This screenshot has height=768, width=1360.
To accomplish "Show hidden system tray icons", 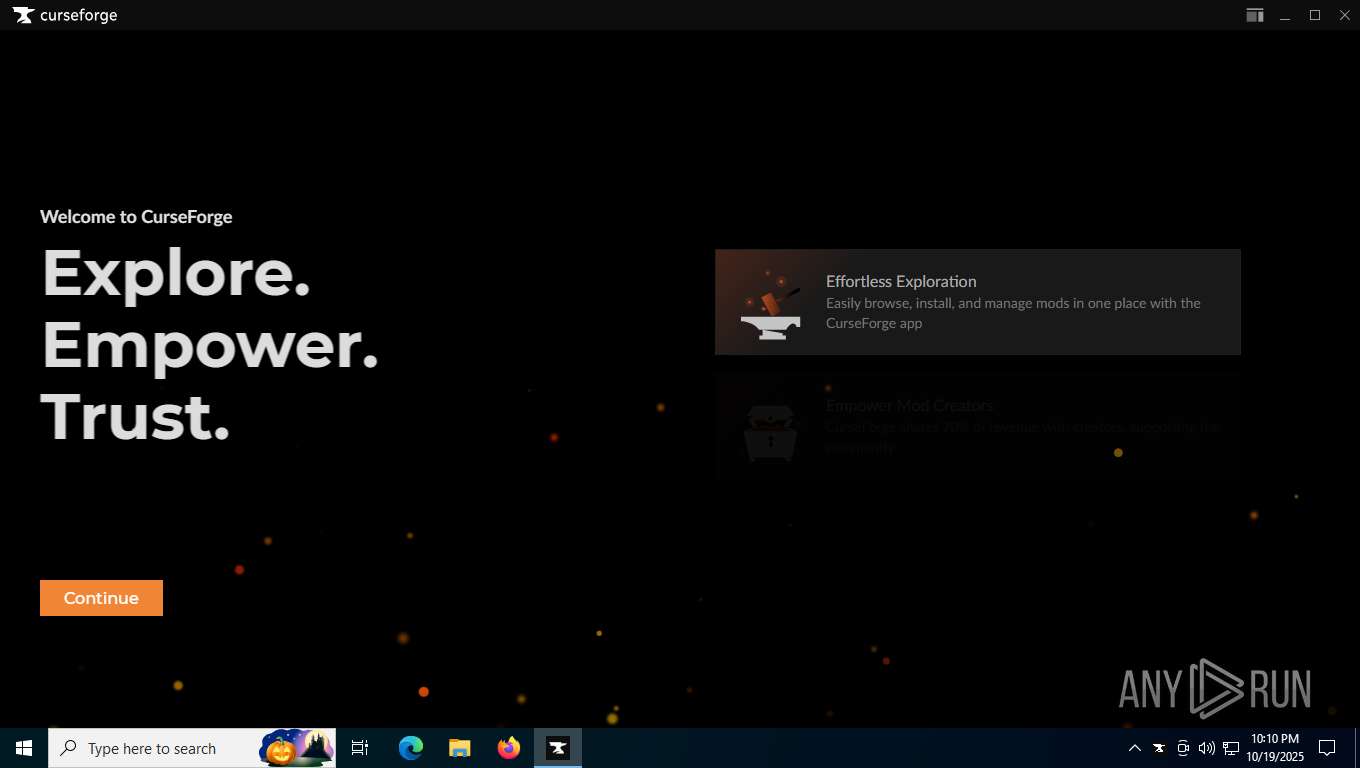I will coord(1134,748).
